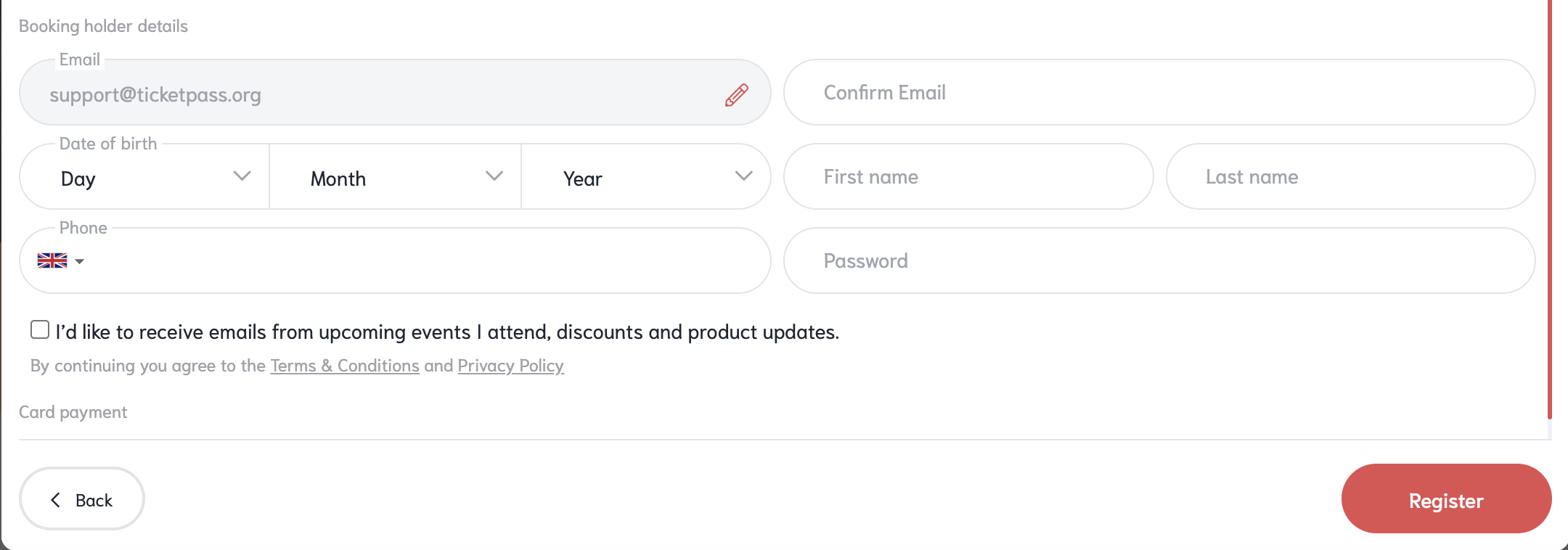Expand the Month of birth selector
This screenshot has width=1568, height=550.
(396, 176)
